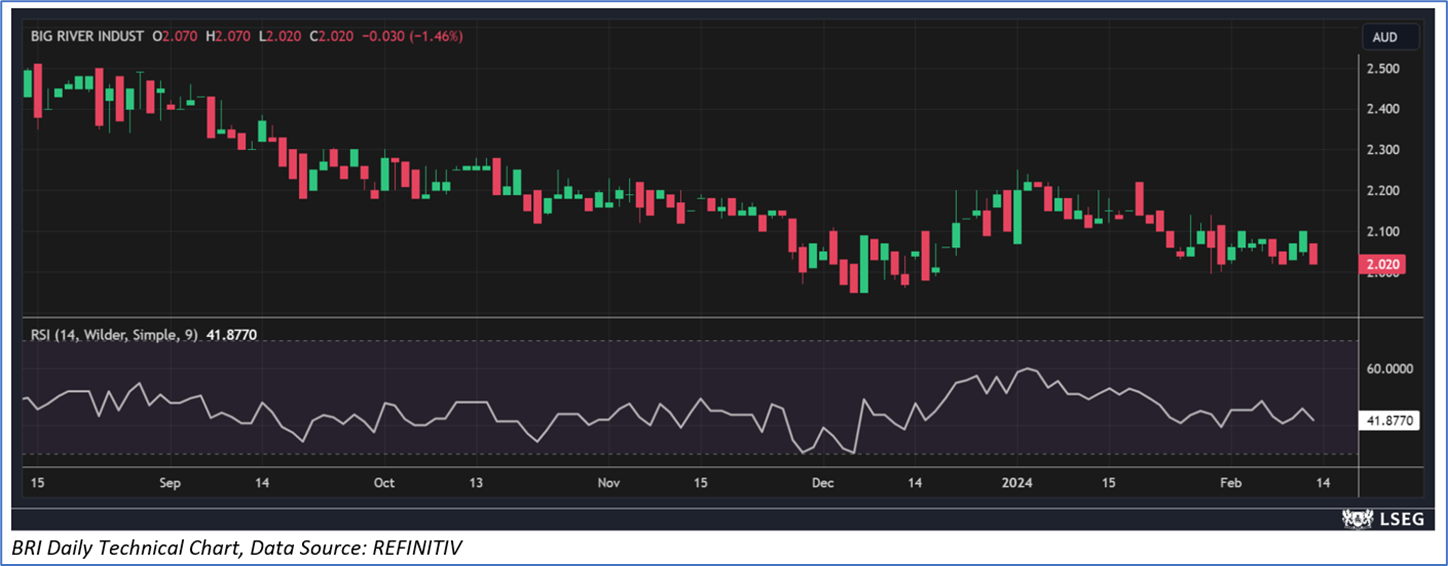Click the BIG RIVER INDUST symbol label
This screenshot has height=566, width=1448.
pos(87,36)
